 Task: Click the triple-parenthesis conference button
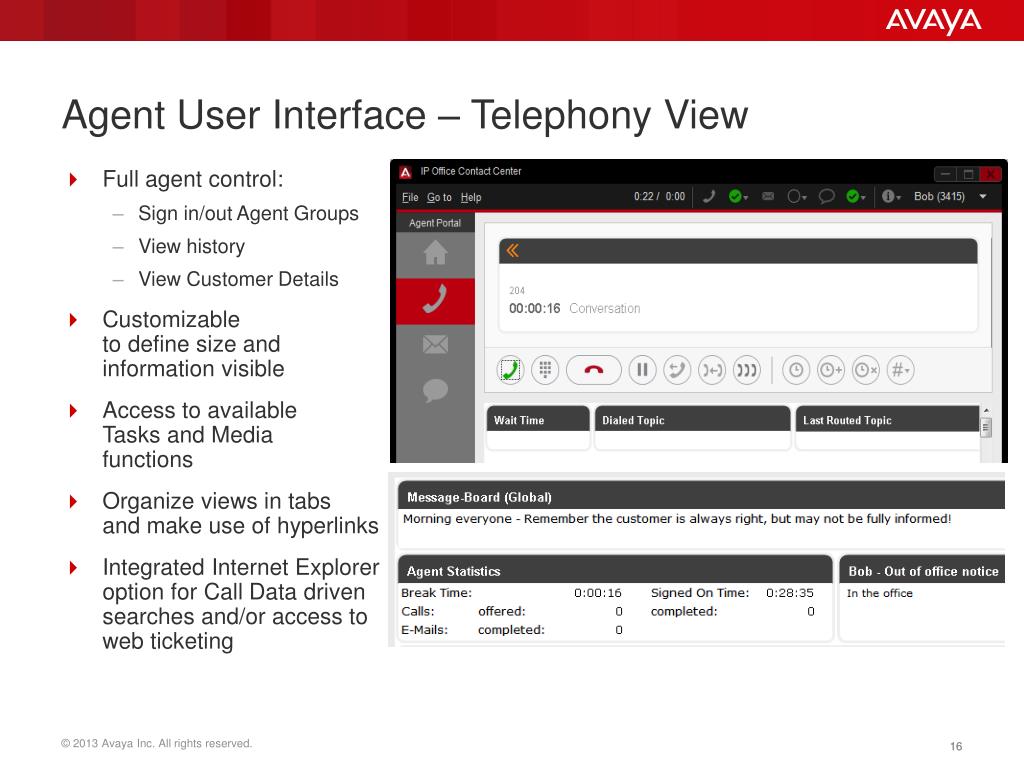tap(746, 370)
